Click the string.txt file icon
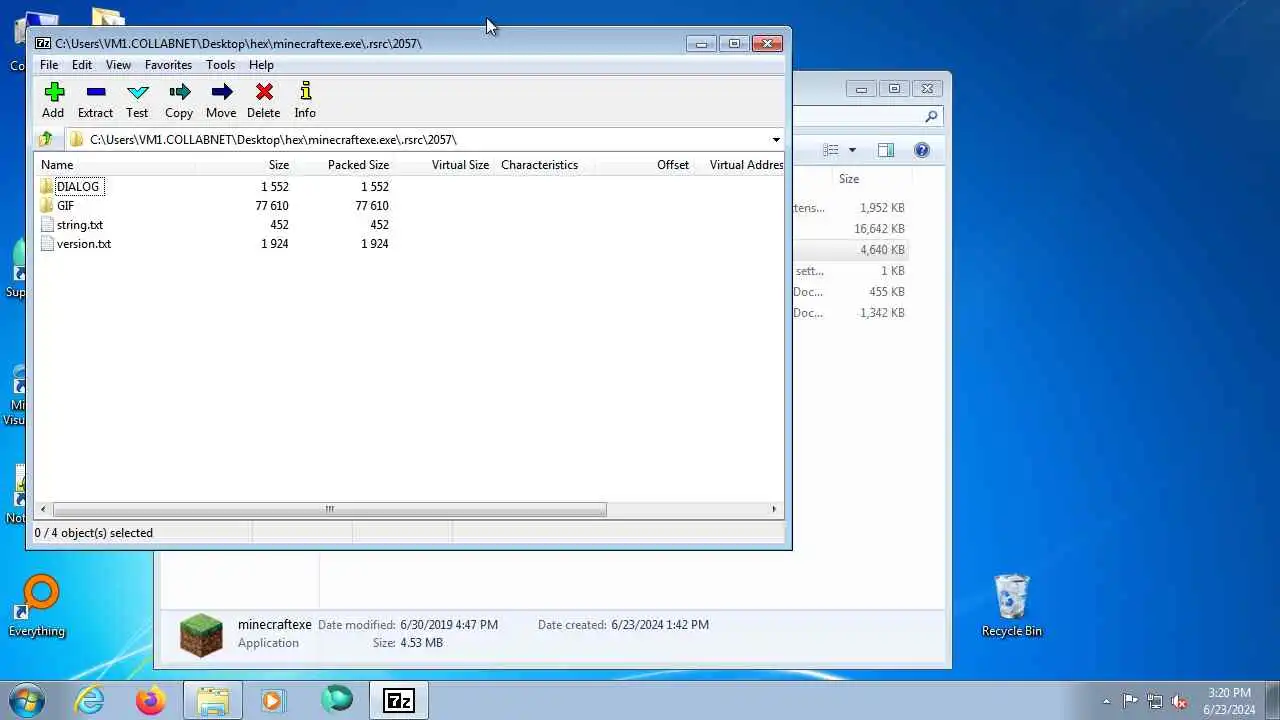Screen dimensions: 1280x720 [x=47, y=224]
